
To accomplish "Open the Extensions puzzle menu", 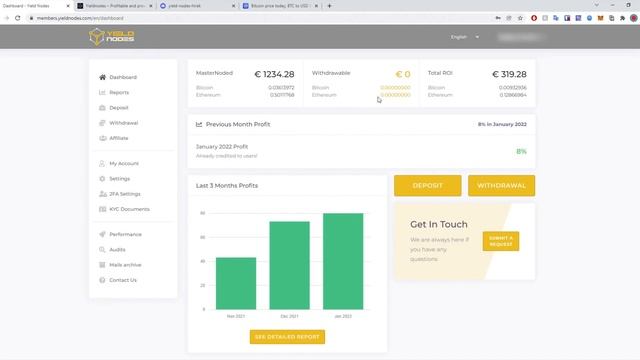I will click(x=622, y=18).
